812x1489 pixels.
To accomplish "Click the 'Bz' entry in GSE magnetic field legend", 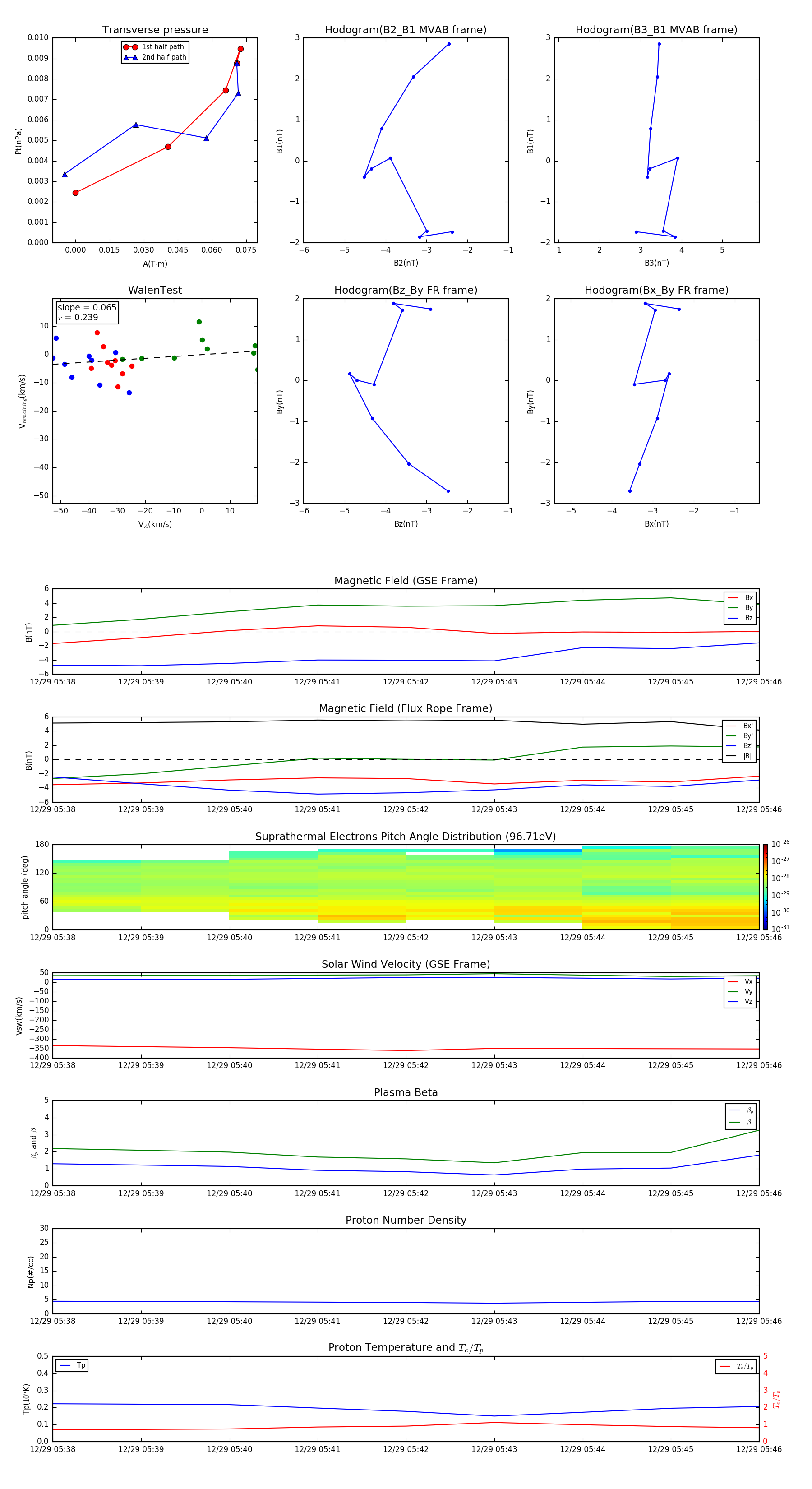I will pos(740,618).
